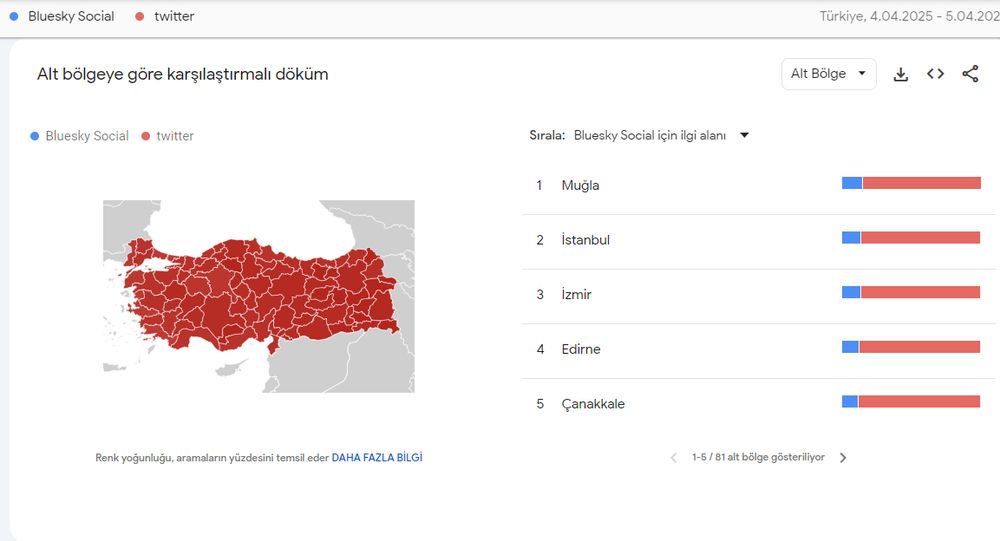Click the Türkiye map
Screen dimensions: 1000x541
(259, 296)
